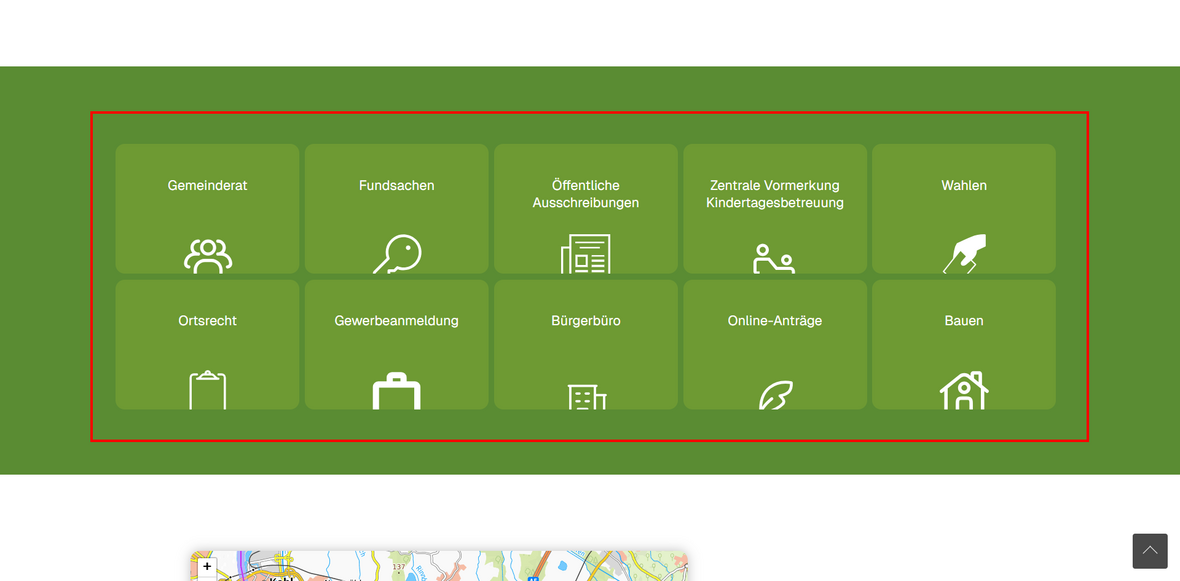1180x581 pixels.
Task: Click the Bauen house icon
Action: (x=964, y=390)
